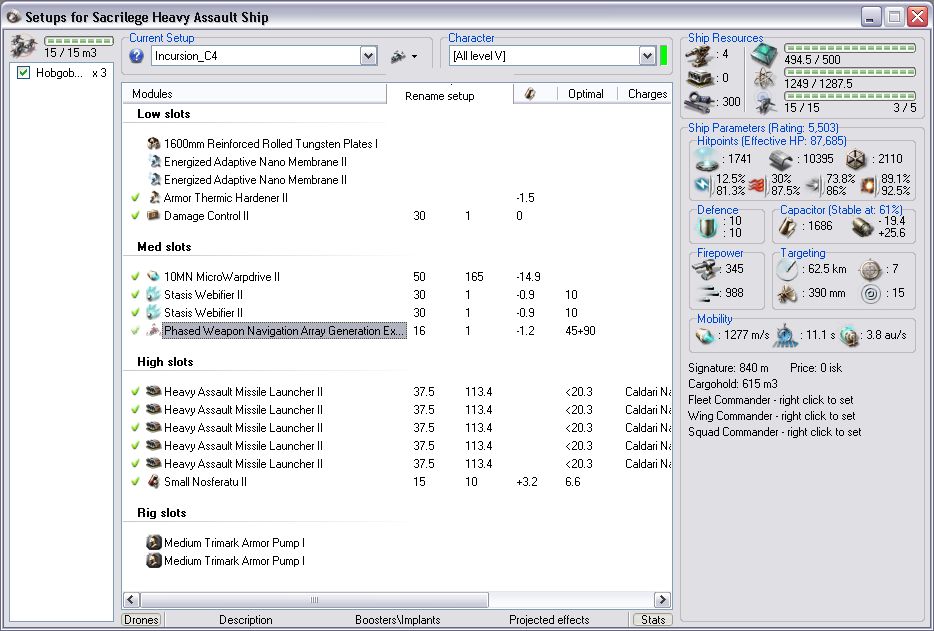Click the Small Nosferatu II module icon
This screenshot has width=934, height=631.
tap(154, 482)
